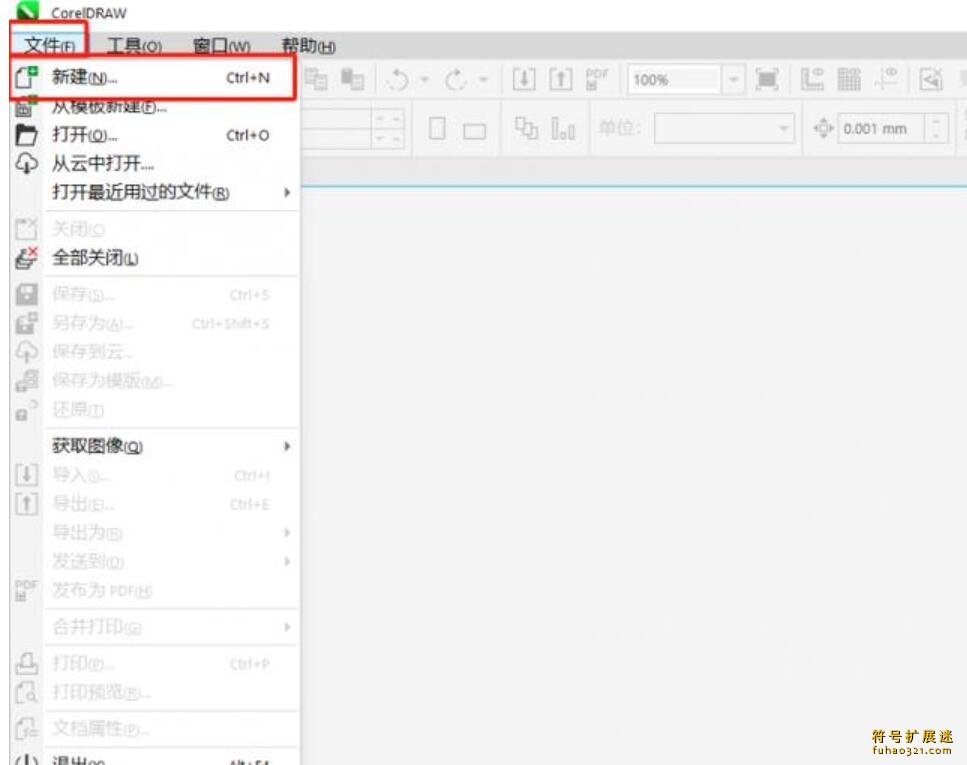Choose 从云中打开... menu entry
Screen dimensions: 967x765
click(153, 163)
